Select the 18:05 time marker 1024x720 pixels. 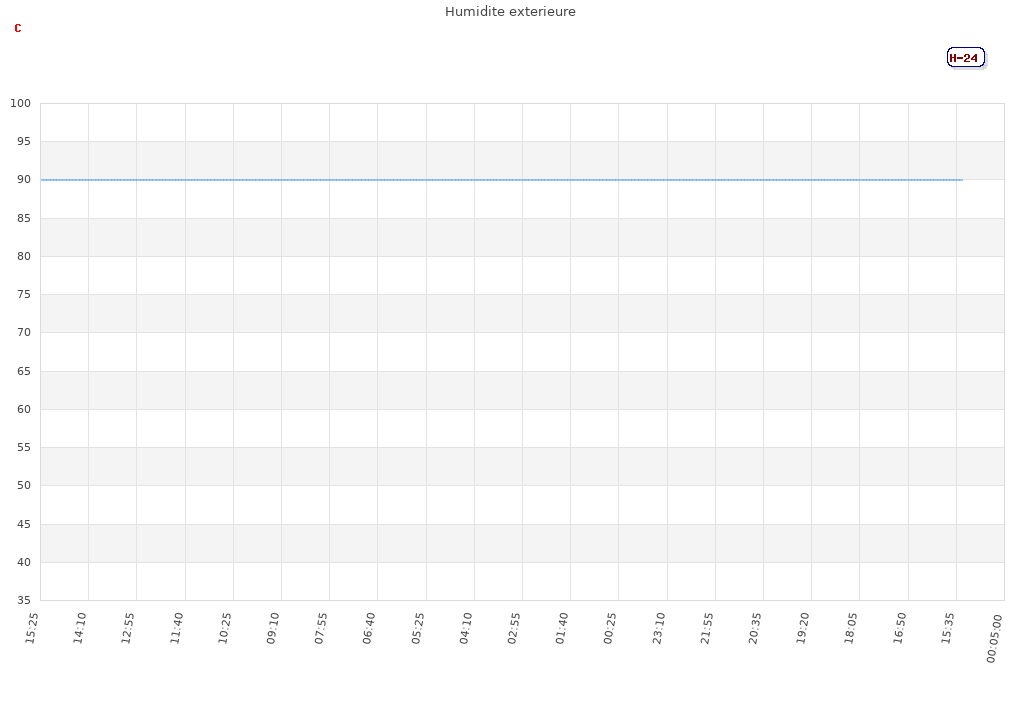(852, 629)
